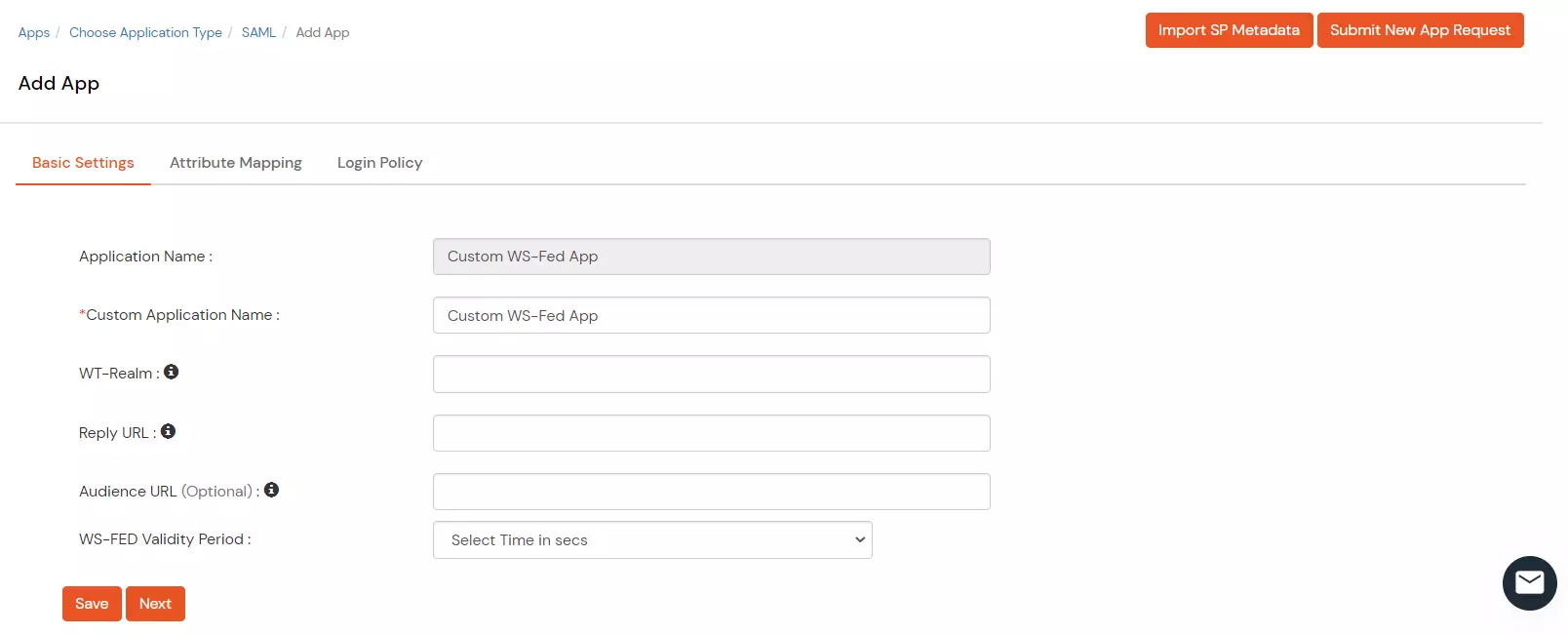1568x635 pixels.
Task: Switch to the Login Policy tab
Action: coord(379,163)
